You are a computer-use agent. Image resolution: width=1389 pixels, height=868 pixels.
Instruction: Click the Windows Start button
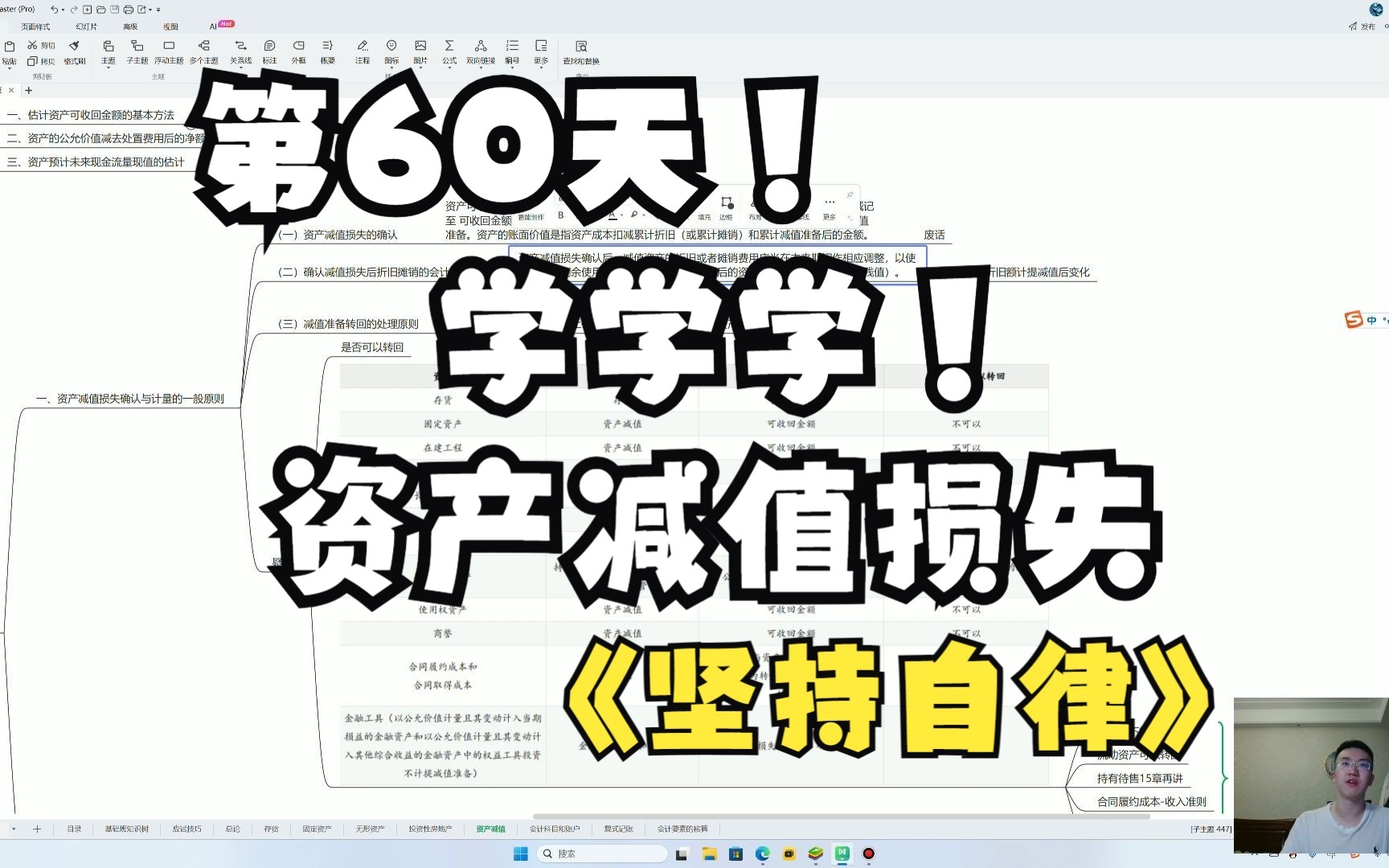click(x=520, y=854)
